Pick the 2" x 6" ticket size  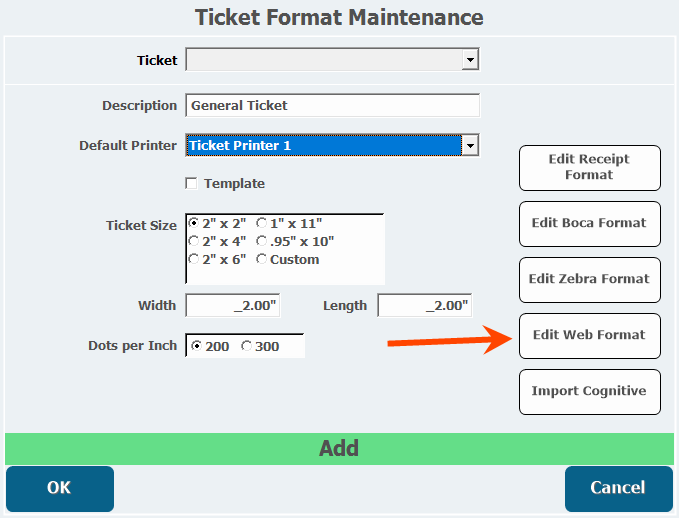pyautogui.click(x=194, y=259)
